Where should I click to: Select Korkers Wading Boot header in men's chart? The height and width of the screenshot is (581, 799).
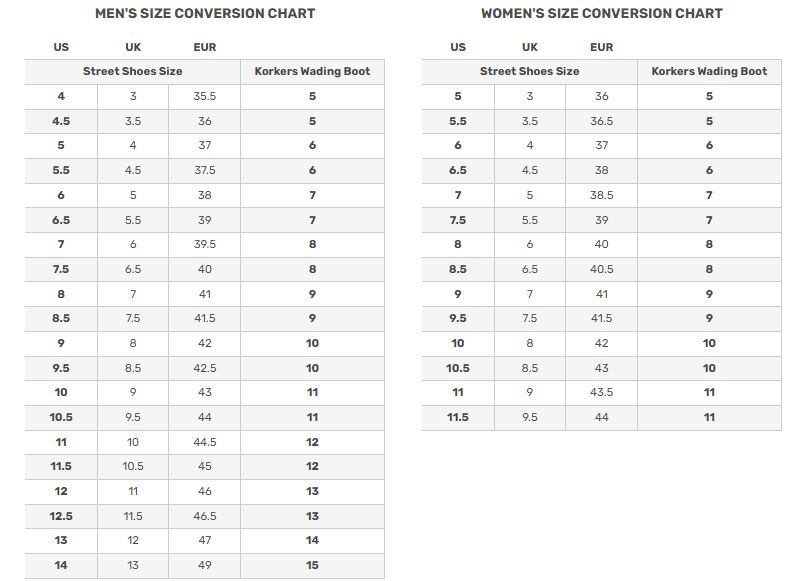coord(312,71)
